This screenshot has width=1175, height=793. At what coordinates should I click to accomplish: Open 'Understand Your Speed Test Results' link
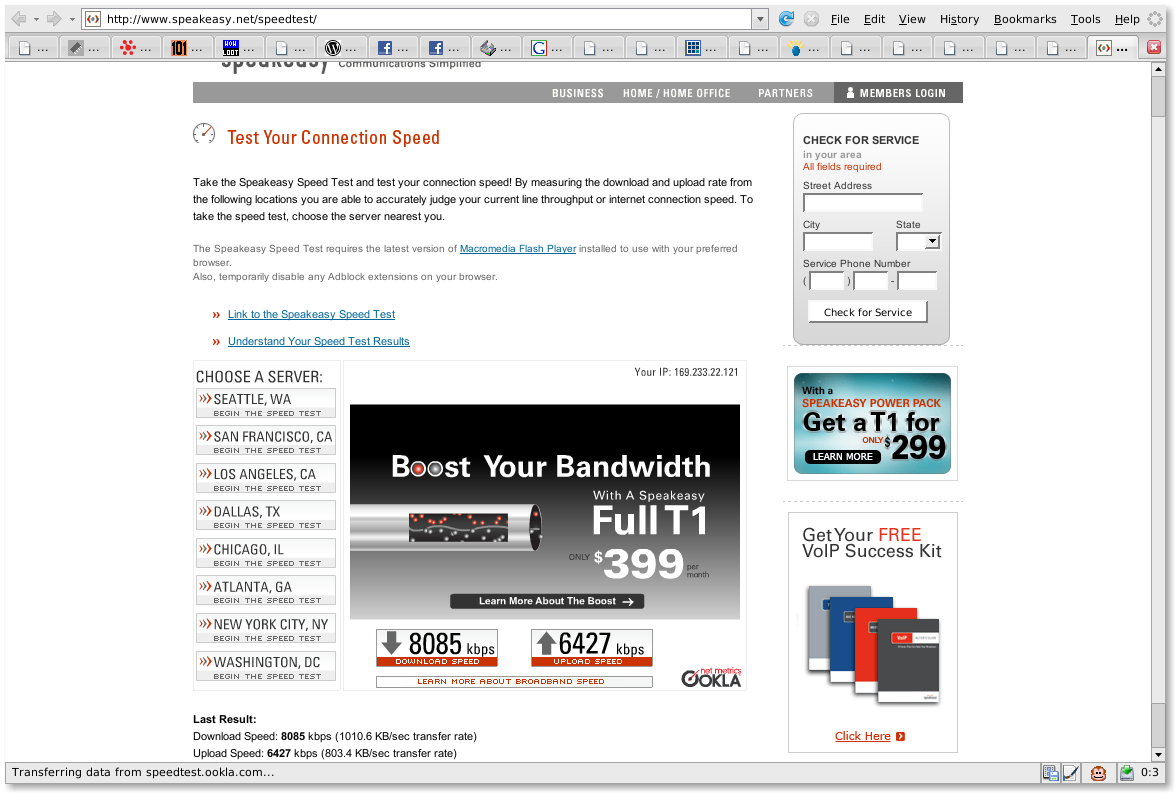coord(318,341)
